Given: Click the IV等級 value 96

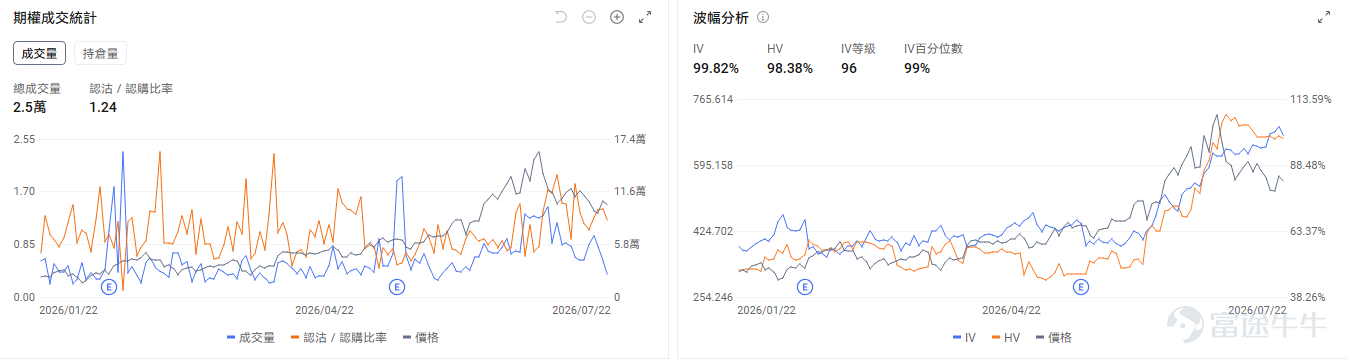Looking at the screenshot, I should pyautogui.click(x=849, y=68).
